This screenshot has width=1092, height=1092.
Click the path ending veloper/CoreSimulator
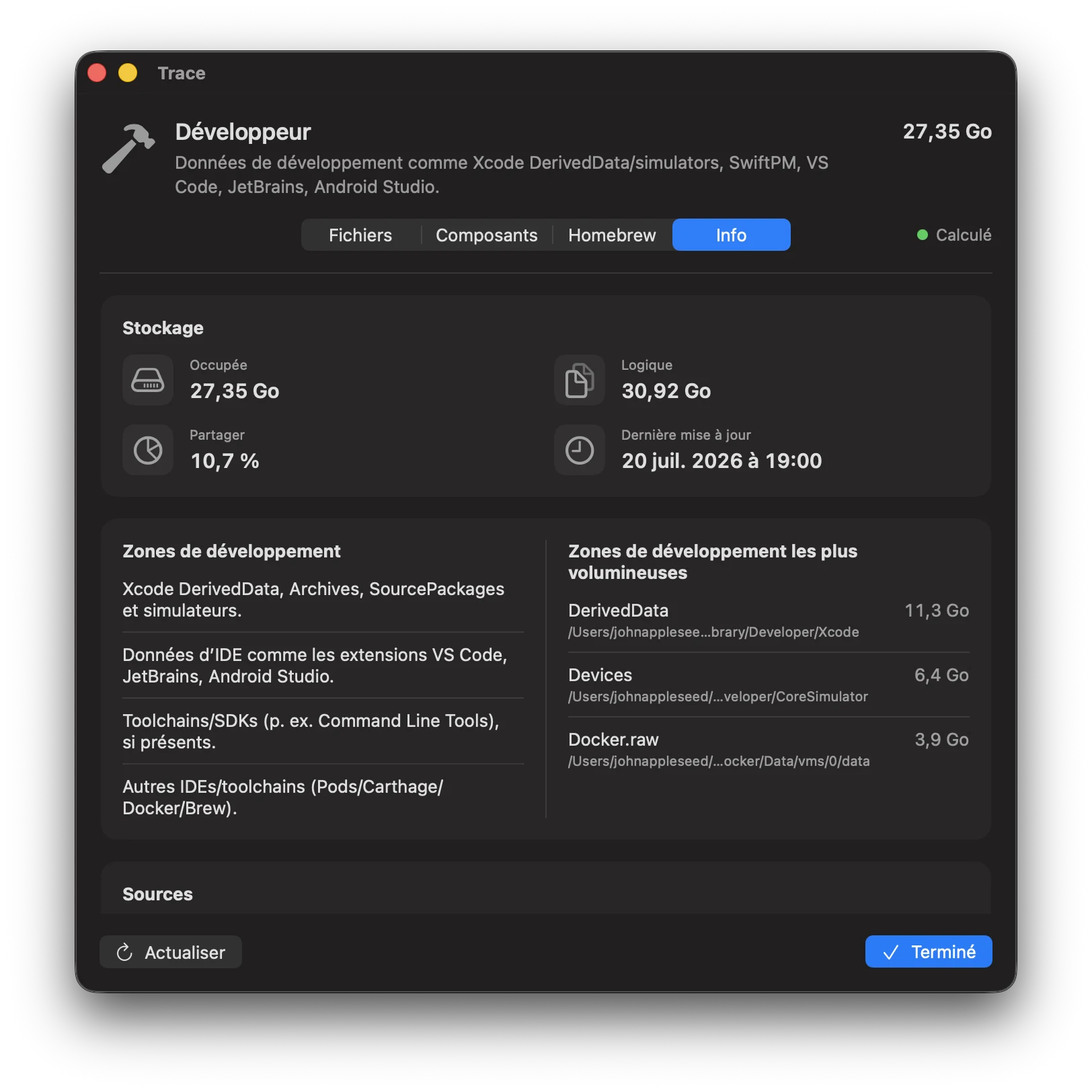click(718, 697)
